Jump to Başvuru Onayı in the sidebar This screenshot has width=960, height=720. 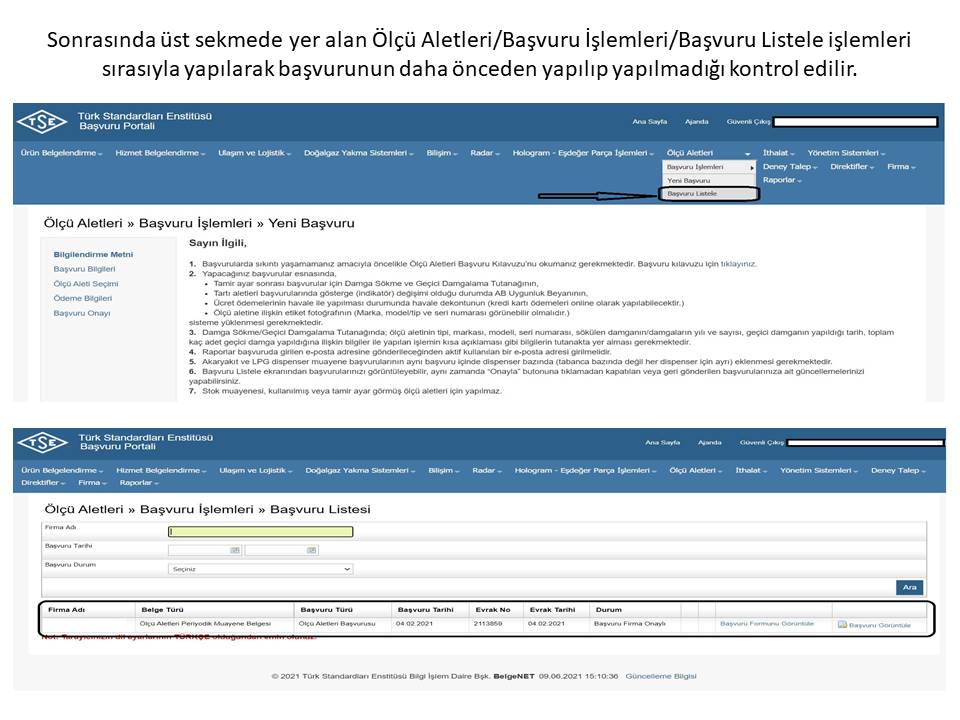(x=82, y=313)
